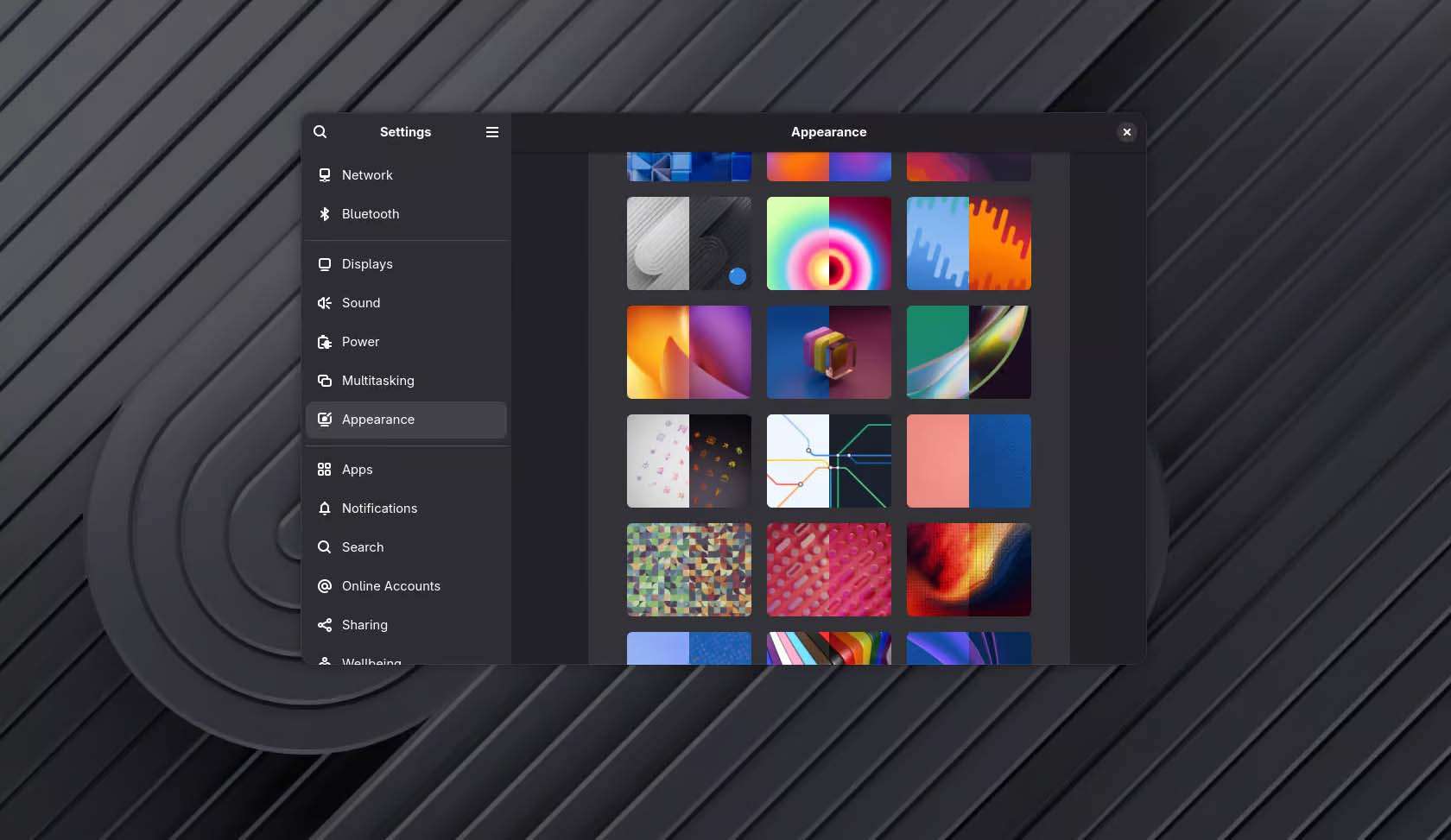Click the Bluetooth icon in sidebar
This screenshot has width=1451, height=840.
[325, 214]
